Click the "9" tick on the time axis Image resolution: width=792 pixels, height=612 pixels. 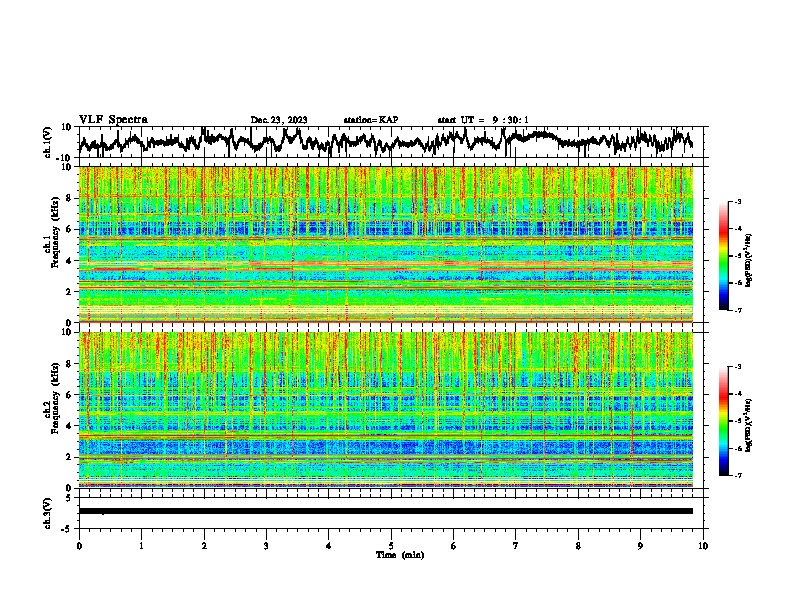pyautogui.click(x=640, y=546)
